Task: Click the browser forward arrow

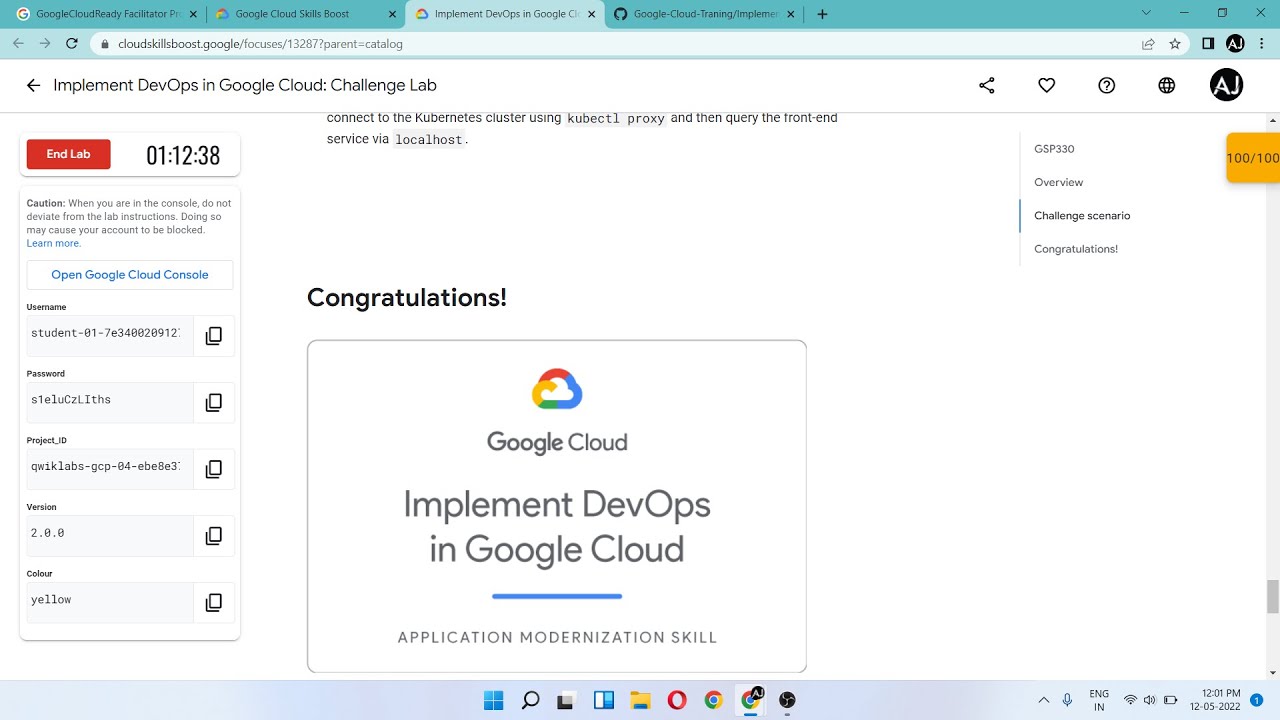Action: tap(45, 44)
